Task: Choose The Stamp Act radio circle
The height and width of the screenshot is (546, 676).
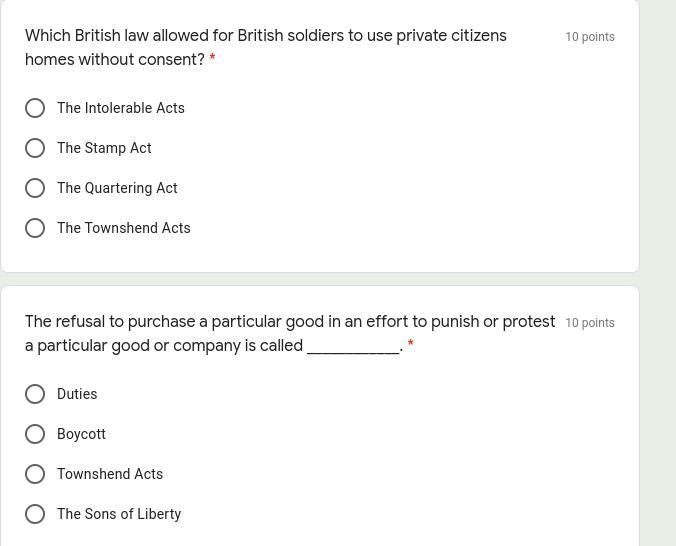Action: [x=35, y=148]
